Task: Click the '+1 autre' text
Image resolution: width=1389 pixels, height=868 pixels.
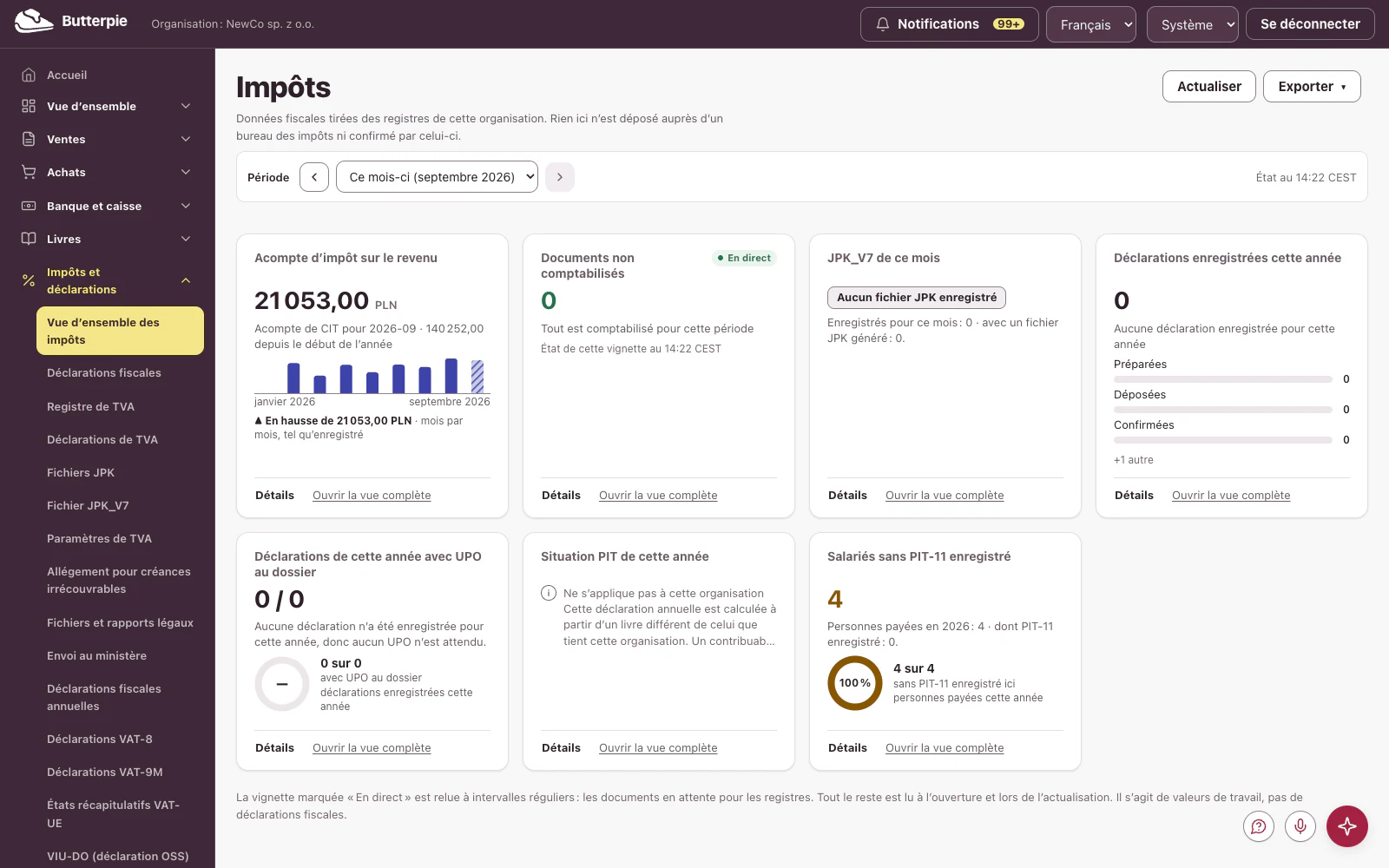Action: pos(1134,460)
